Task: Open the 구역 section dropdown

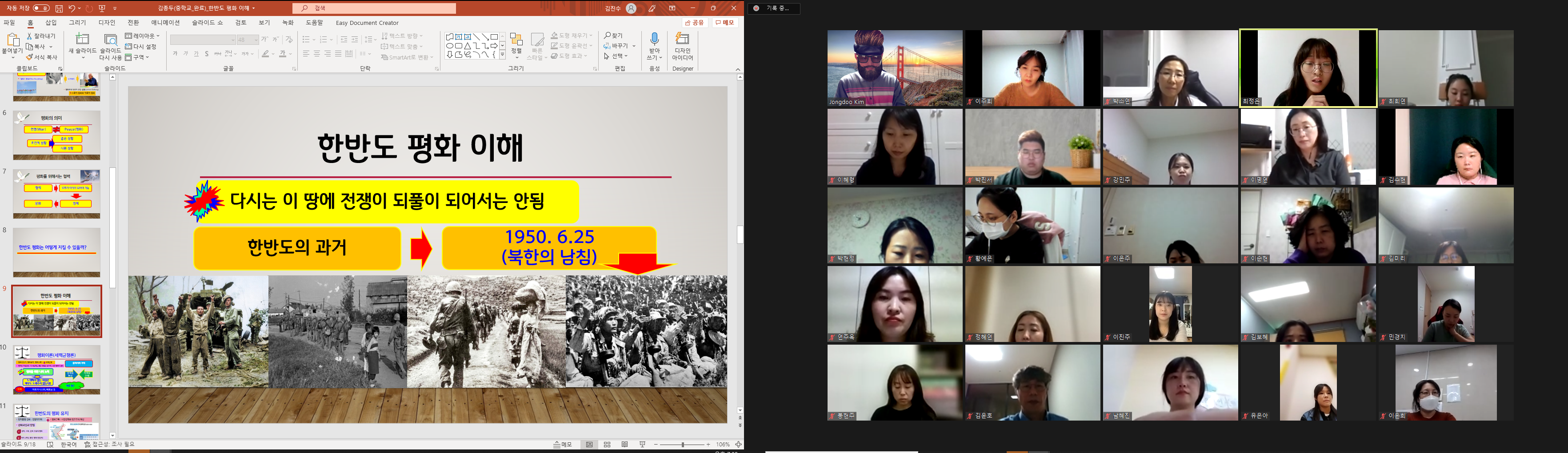Action: [137, 57]
